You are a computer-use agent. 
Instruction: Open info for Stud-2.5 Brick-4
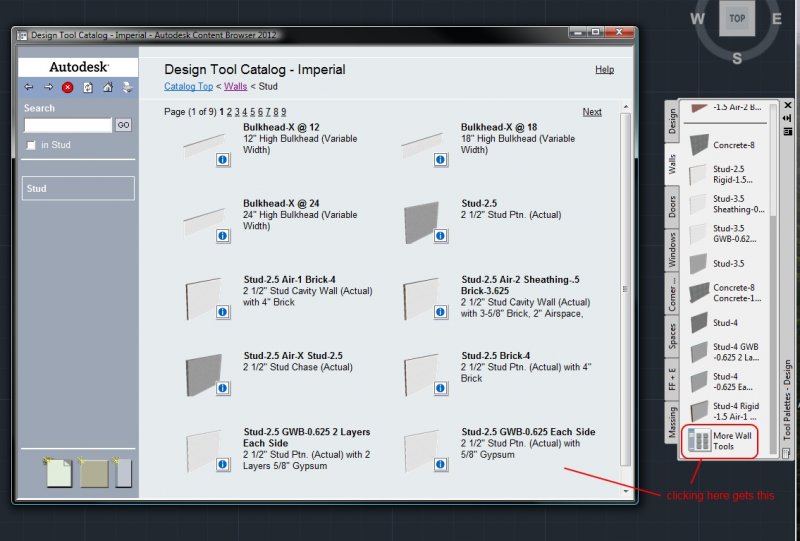click(441, 388)
